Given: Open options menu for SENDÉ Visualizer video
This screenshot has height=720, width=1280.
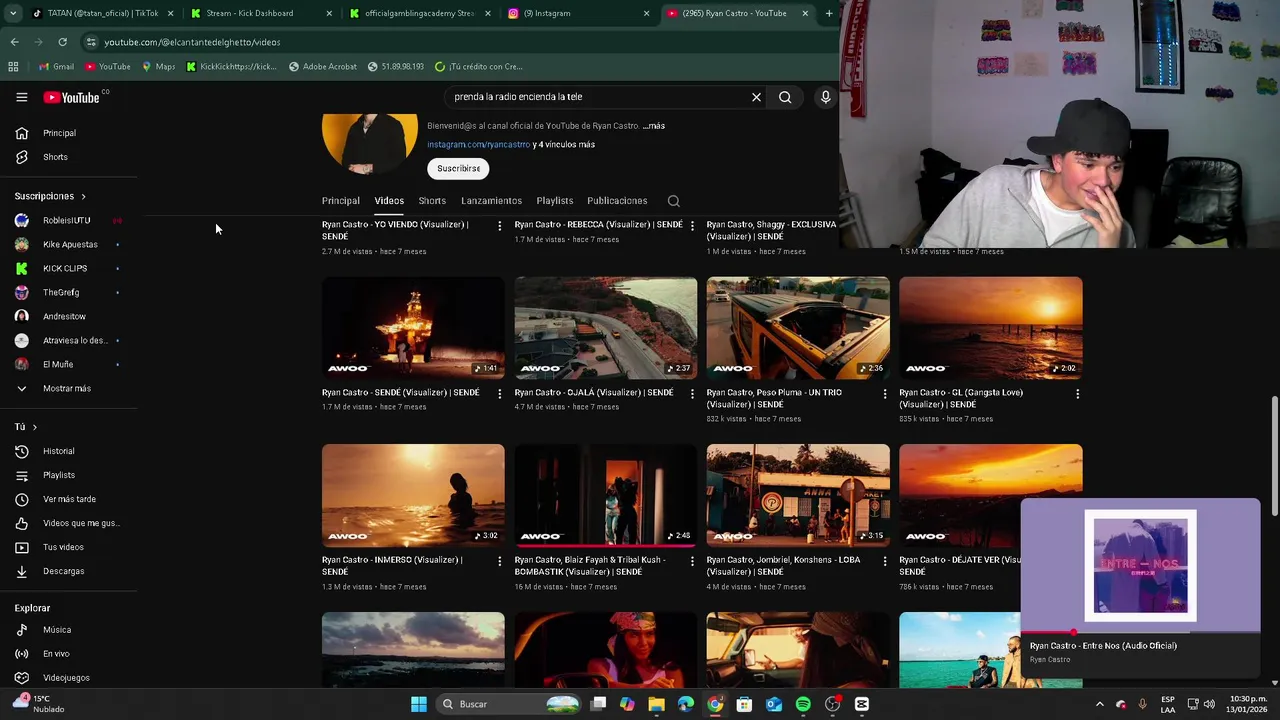Looking at the screenshot, I should click(x=499, y=394).
